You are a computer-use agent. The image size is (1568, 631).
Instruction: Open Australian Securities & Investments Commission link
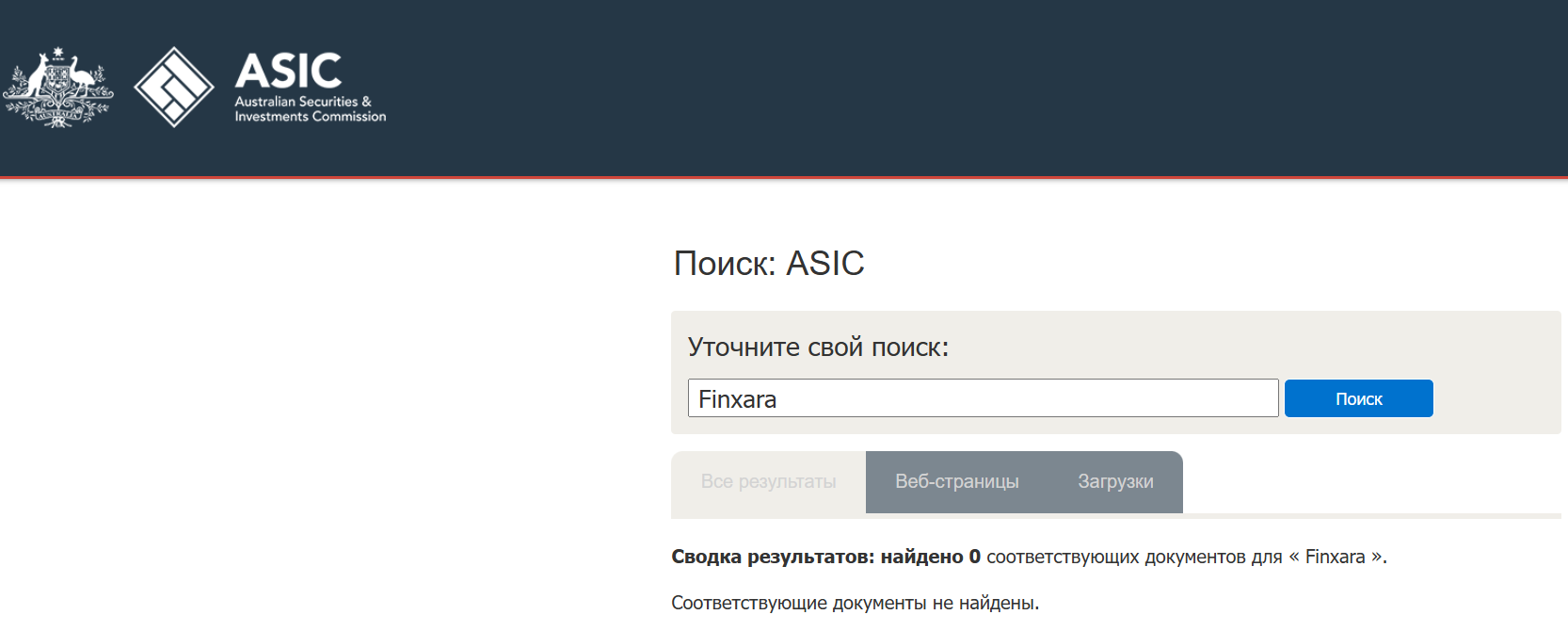point(310,109)
